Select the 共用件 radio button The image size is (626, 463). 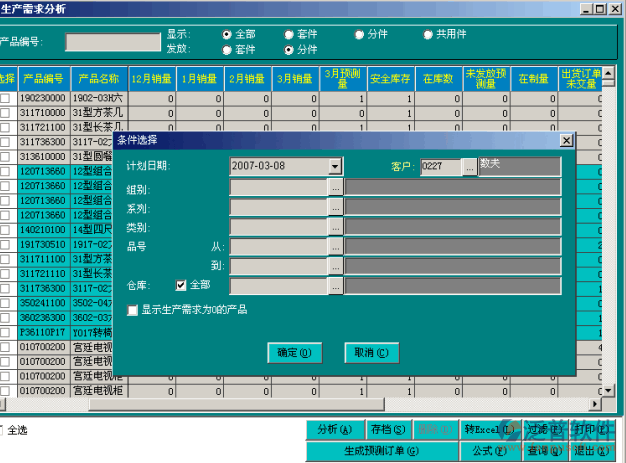[429, 34]
